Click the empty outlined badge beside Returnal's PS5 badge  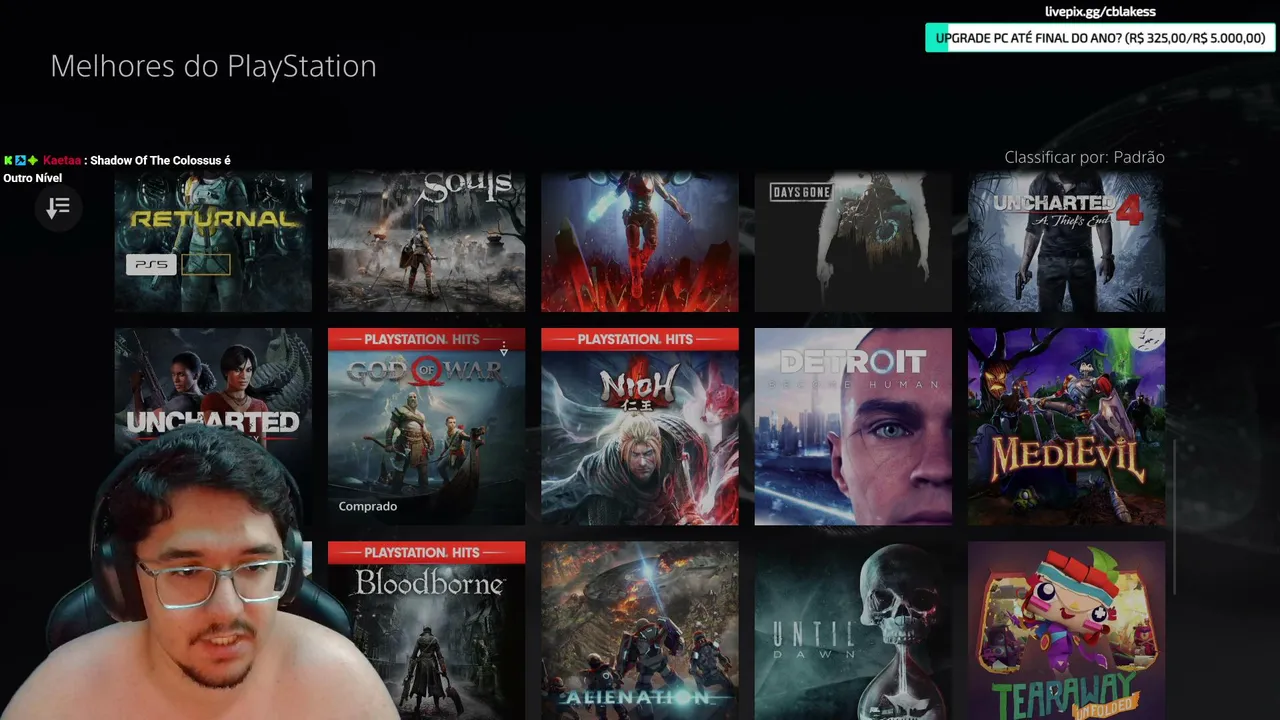206,265
